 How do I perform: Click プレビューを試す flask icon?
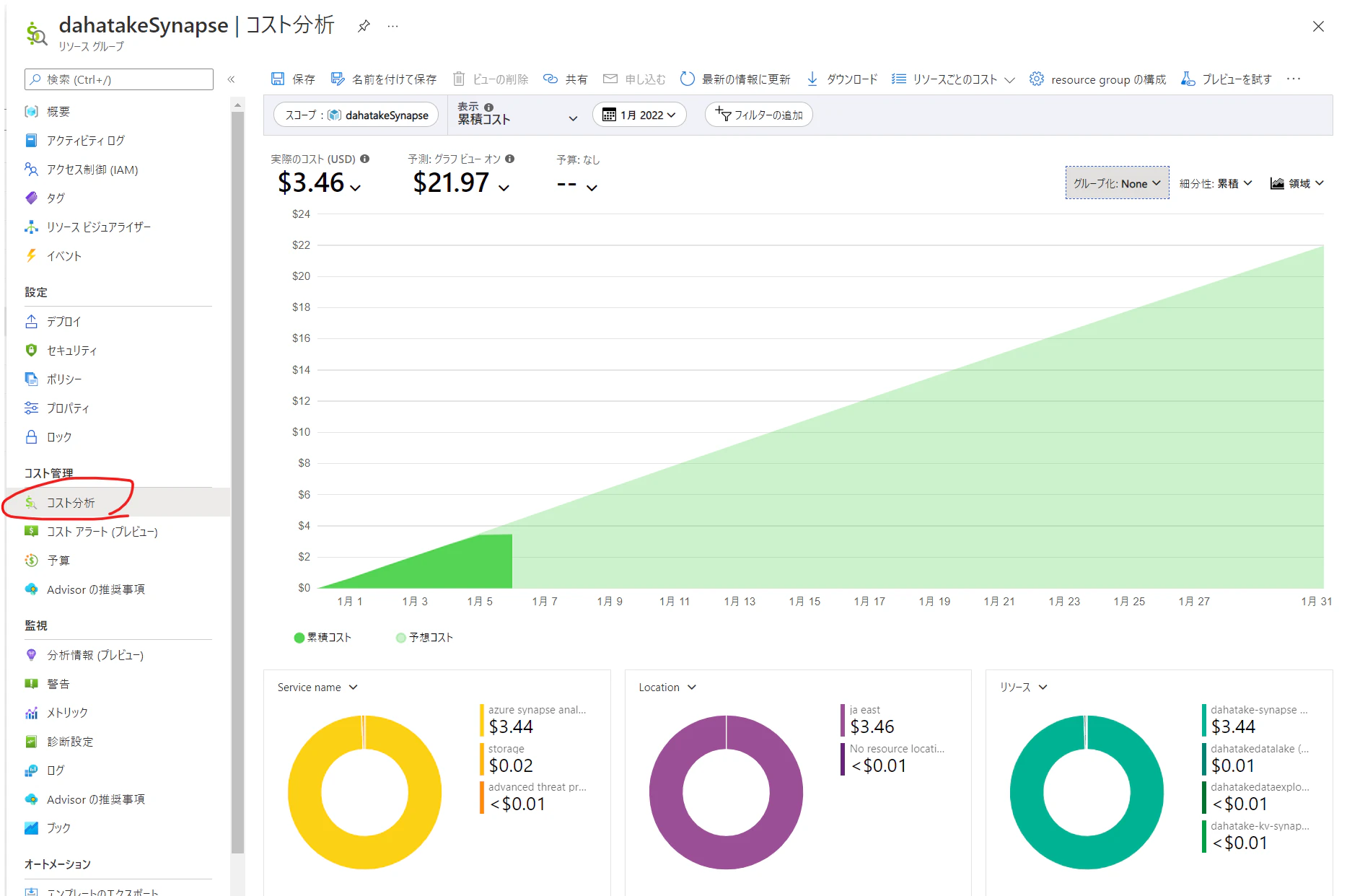(x=1188, y=79)
